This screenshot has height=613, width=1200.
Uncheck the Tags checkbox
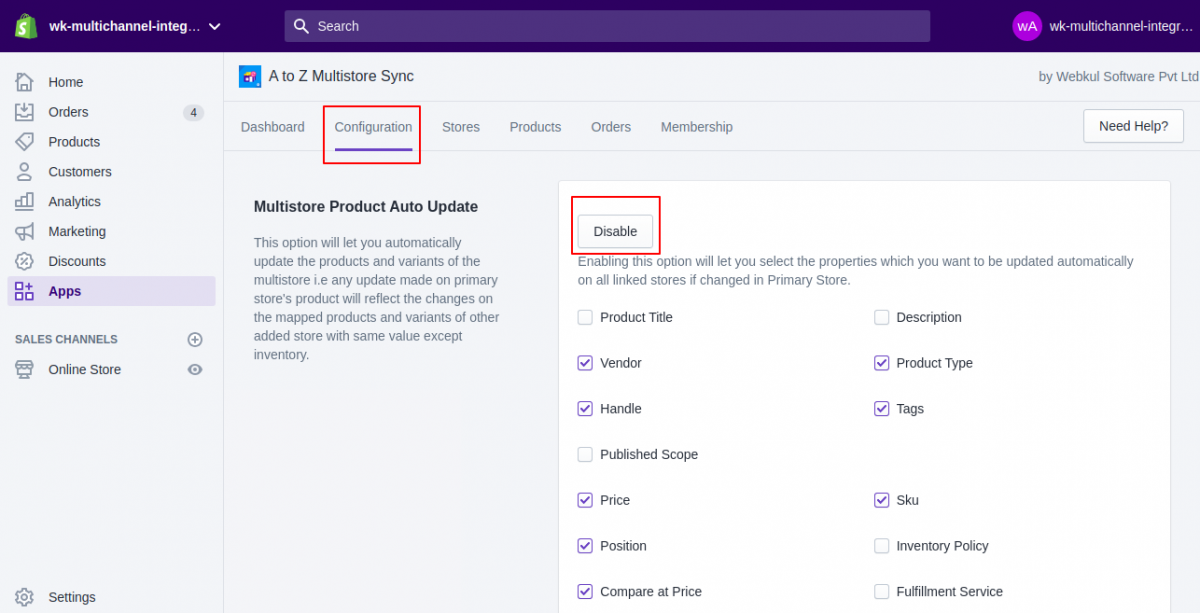coord(881,408)
